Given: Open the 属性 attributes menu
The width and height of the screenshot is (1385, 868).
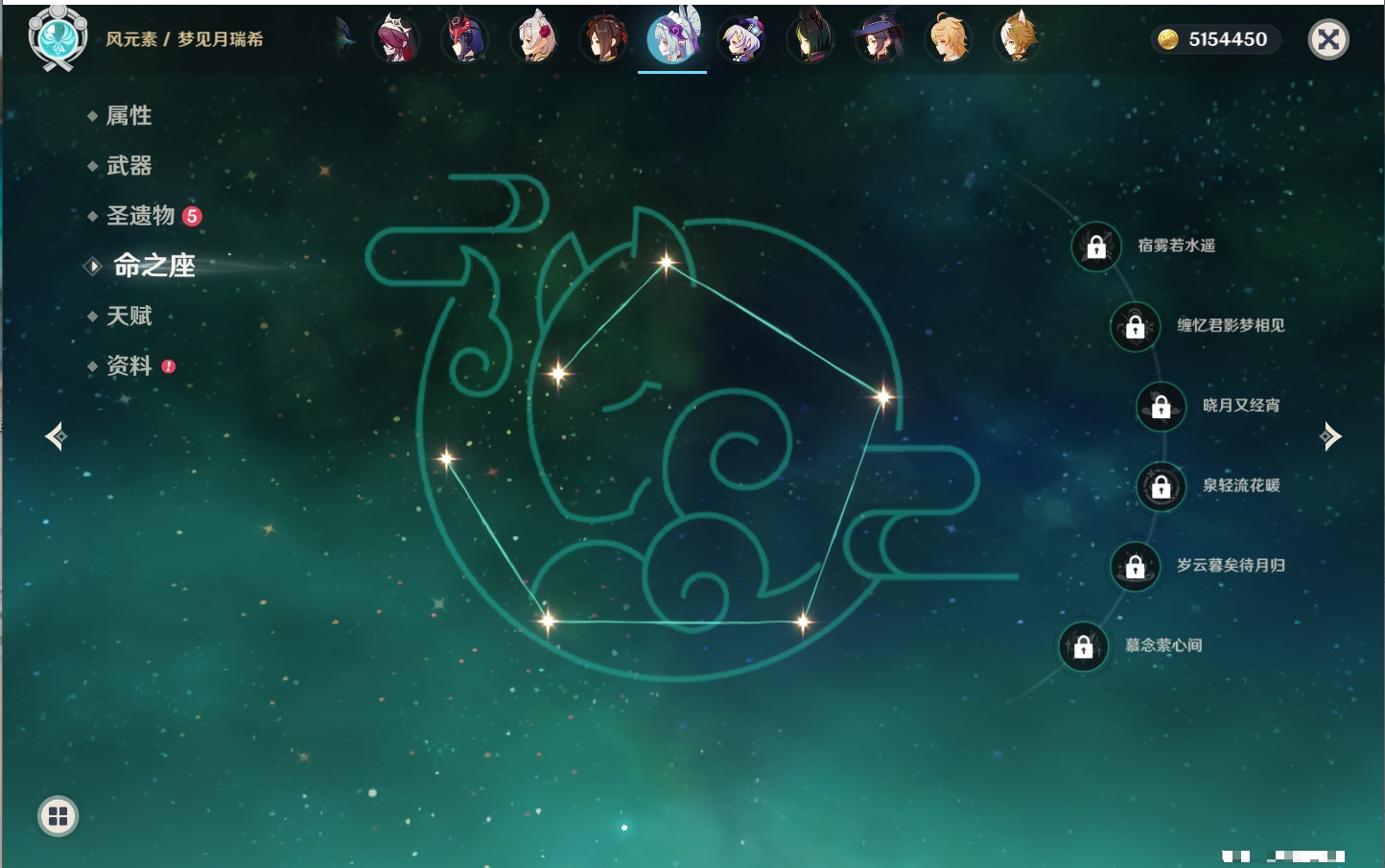Looking at the screenshot, I should [129, 116].
